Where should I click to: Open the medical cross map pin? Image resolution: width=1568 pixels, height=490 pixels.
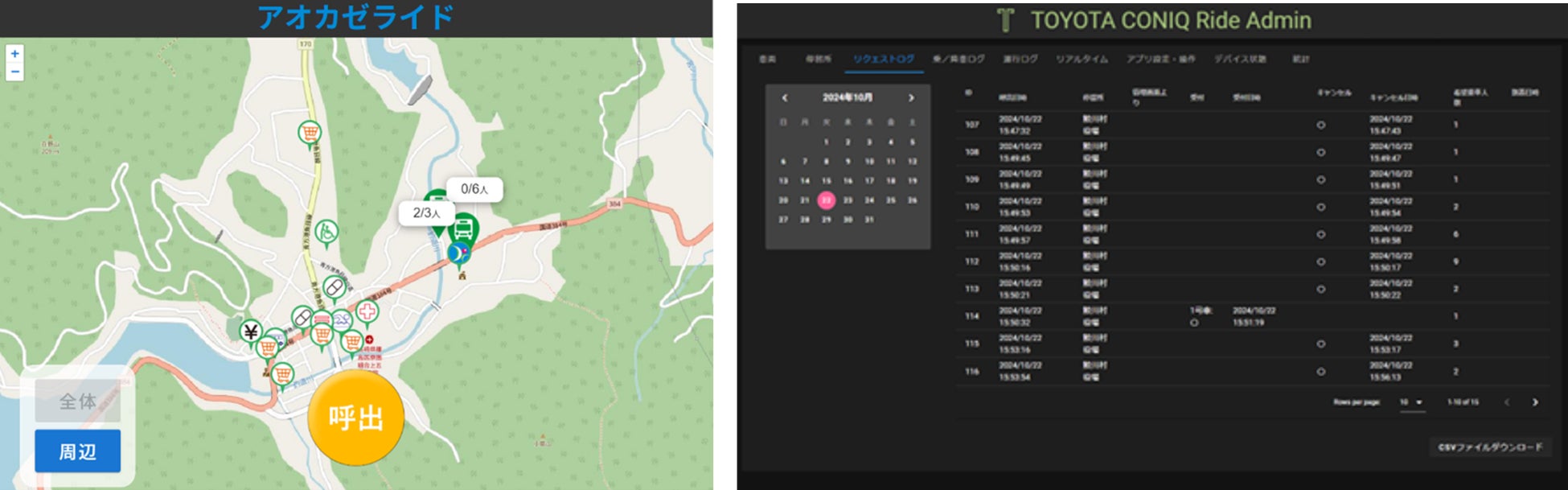367,311
